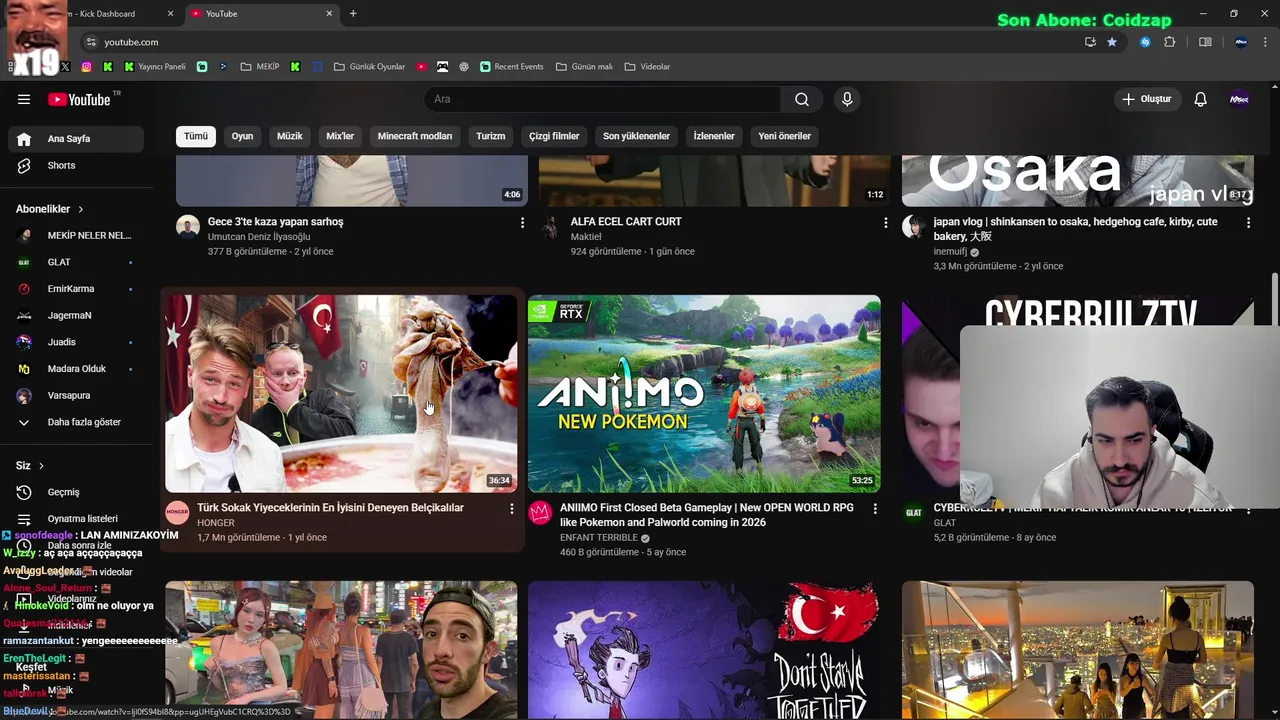Start voice search with the microphone icon
The width and height of the screenshot is (1280, 720).
[x=847, y=99]
